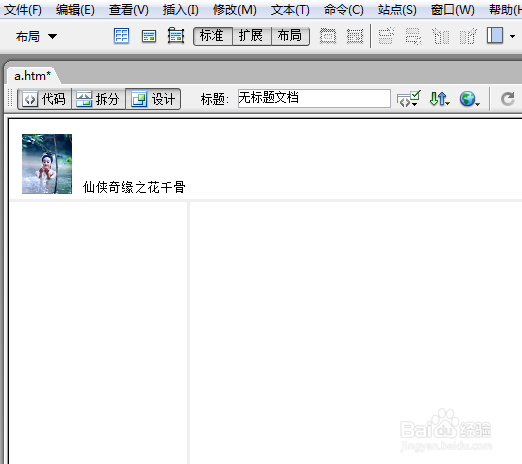
Task: Click insert row below icon
Action: pos(414,36)
